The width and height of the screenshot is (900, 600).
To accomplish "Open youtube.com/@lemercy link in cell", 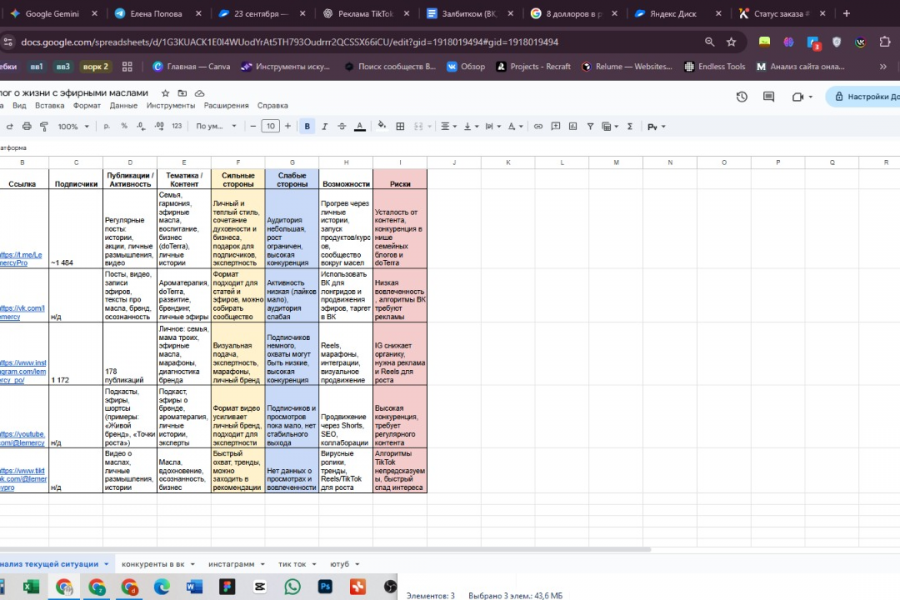I will [x=22, y=439].
